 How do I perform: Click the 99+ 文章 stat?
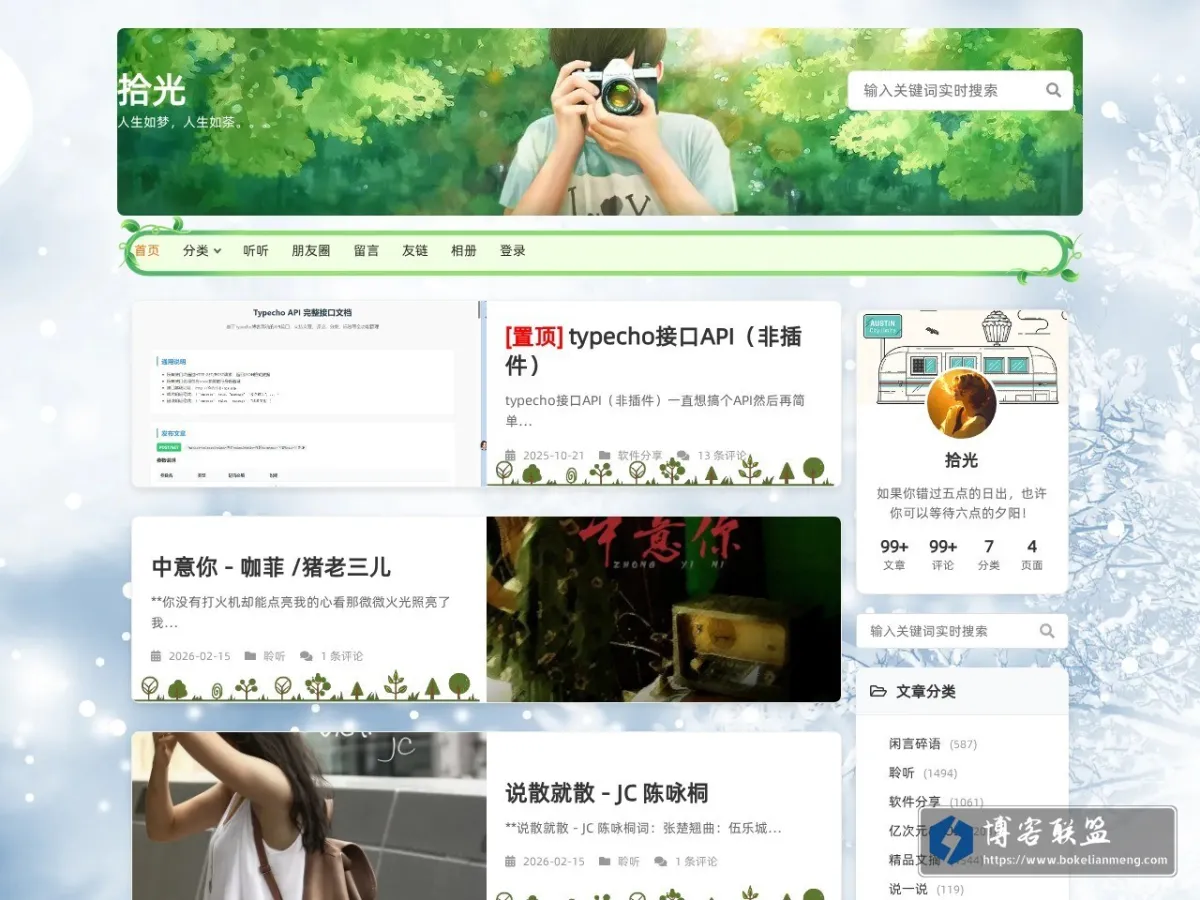894,555
